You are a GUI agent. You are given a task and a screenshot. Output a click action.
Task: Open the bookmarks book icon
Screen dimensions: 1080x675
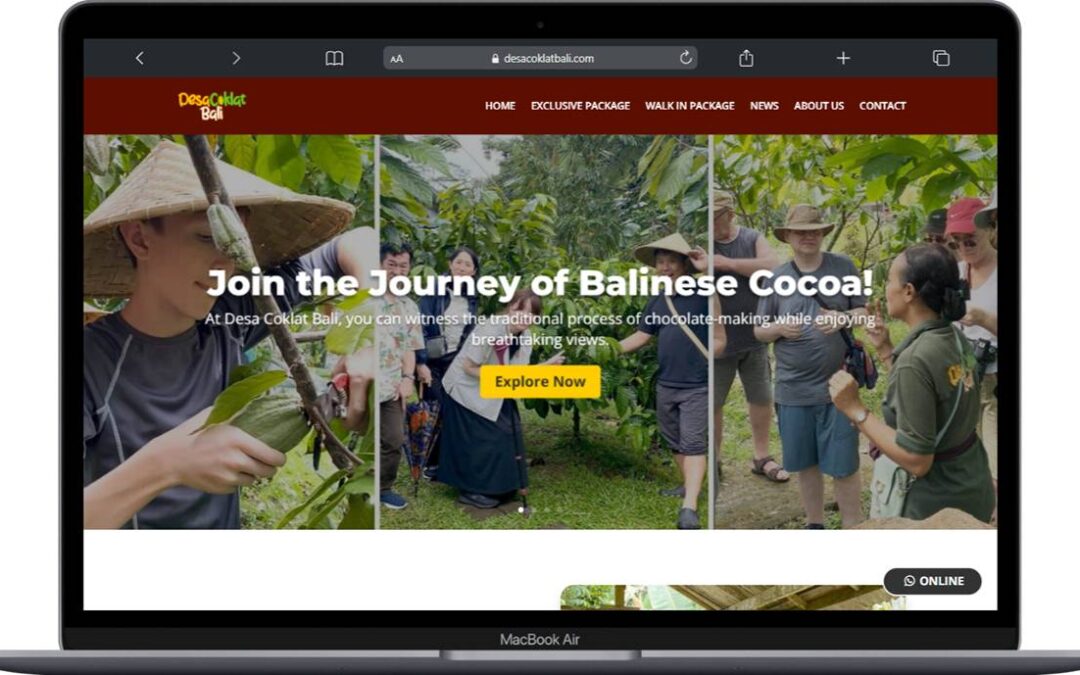click(x=334, y=58)
